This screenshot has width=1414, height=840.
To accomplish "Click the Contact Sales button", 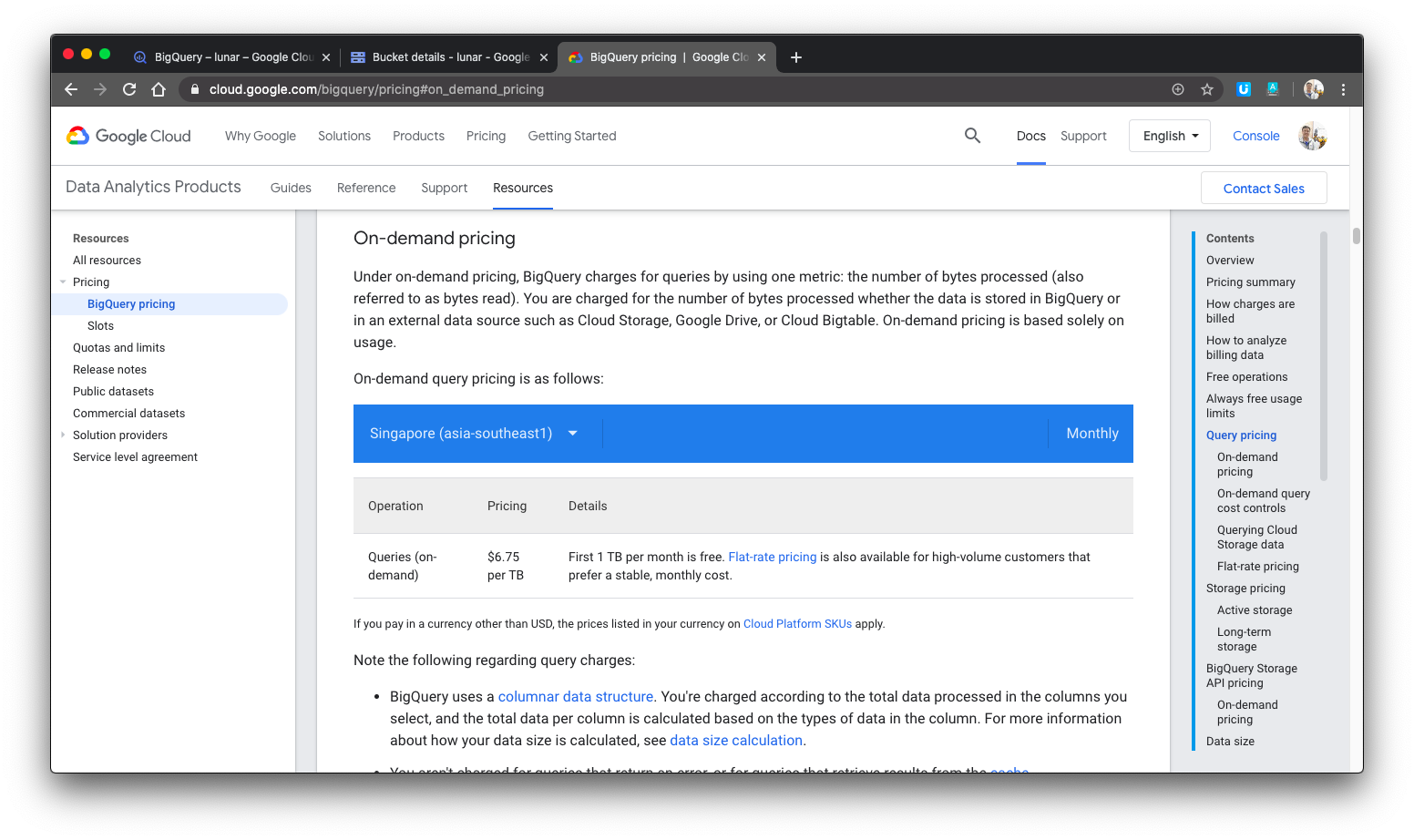I will (1264, 188).
